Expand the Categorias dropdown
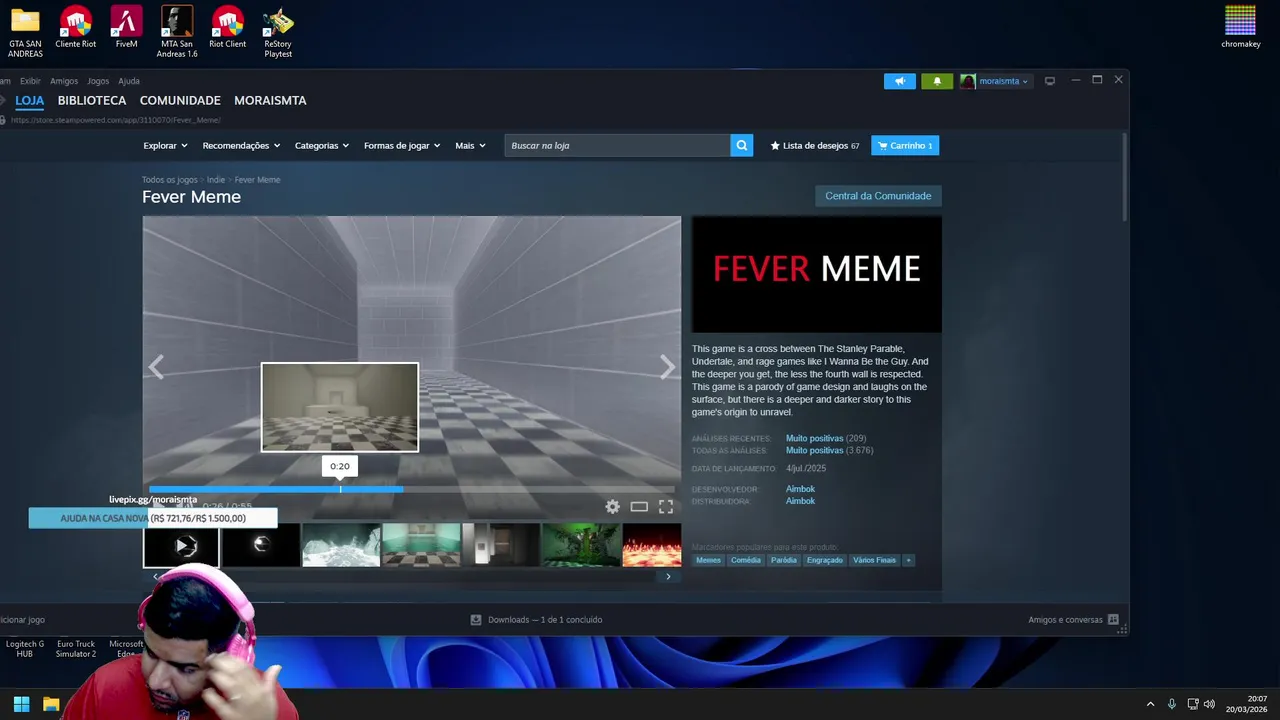This screenshot has height=720, width=1280. [322, 146]
